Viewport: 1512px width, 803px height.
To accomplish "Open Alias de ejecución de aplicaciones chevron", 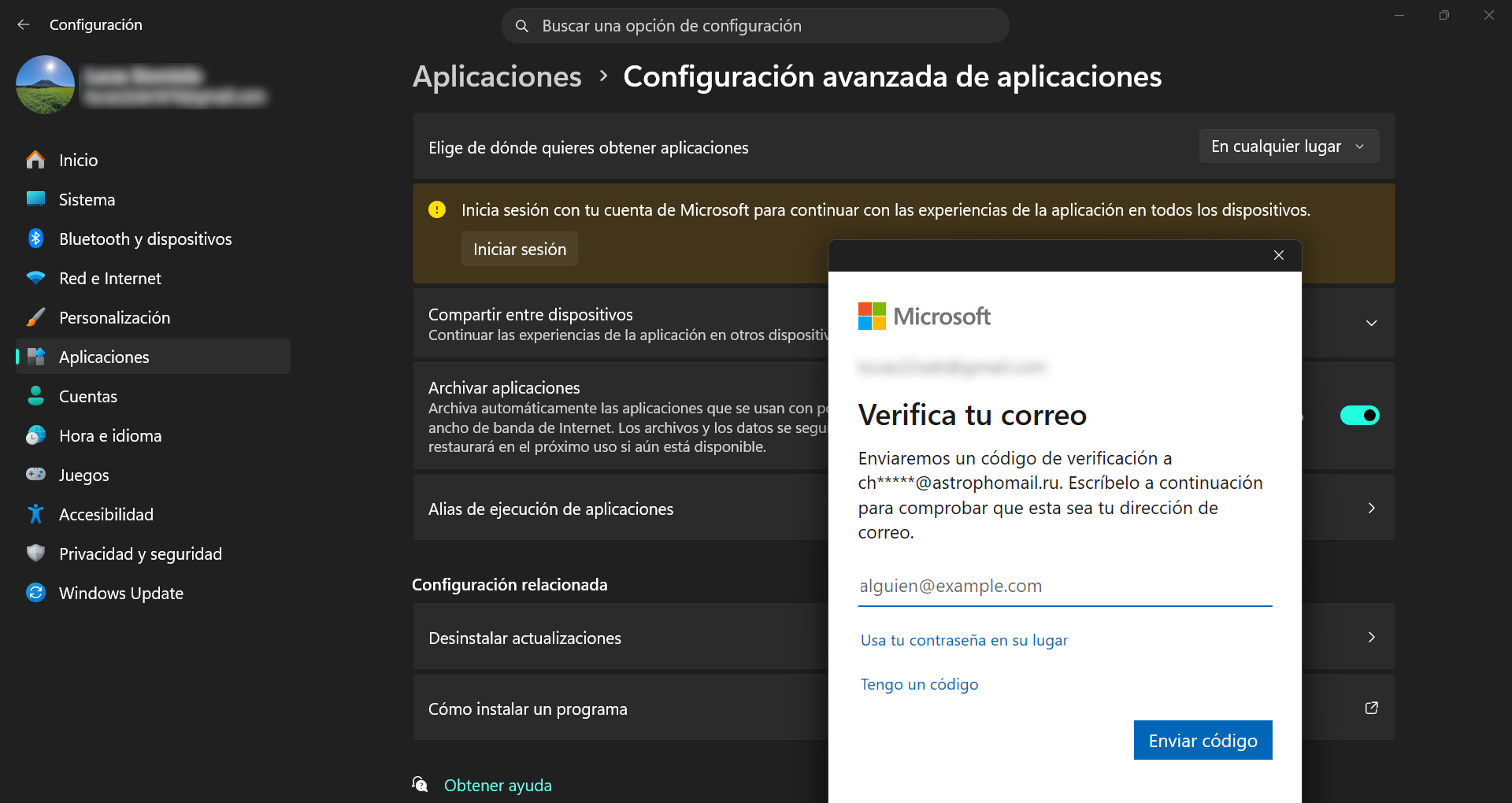I will (1371, 508).
